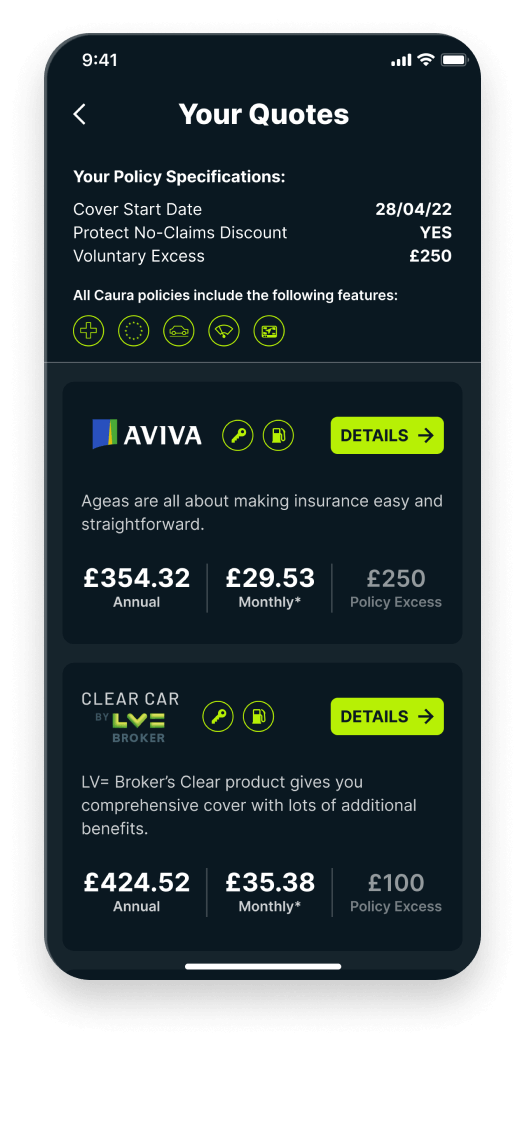Tap the windscreen wiper feature icon
This screenshot has height=1136, width=525.
click(x=224, y=331)
